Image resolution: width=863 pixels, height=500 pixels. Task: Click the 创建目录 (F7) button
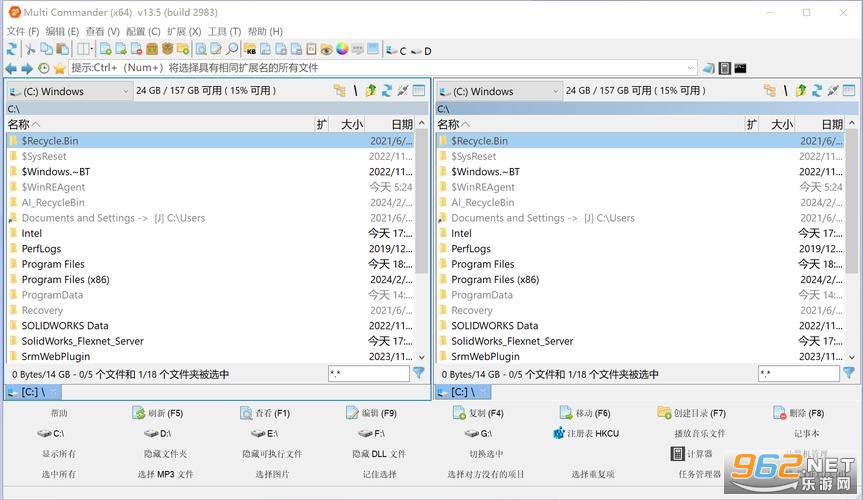point(692,413)
